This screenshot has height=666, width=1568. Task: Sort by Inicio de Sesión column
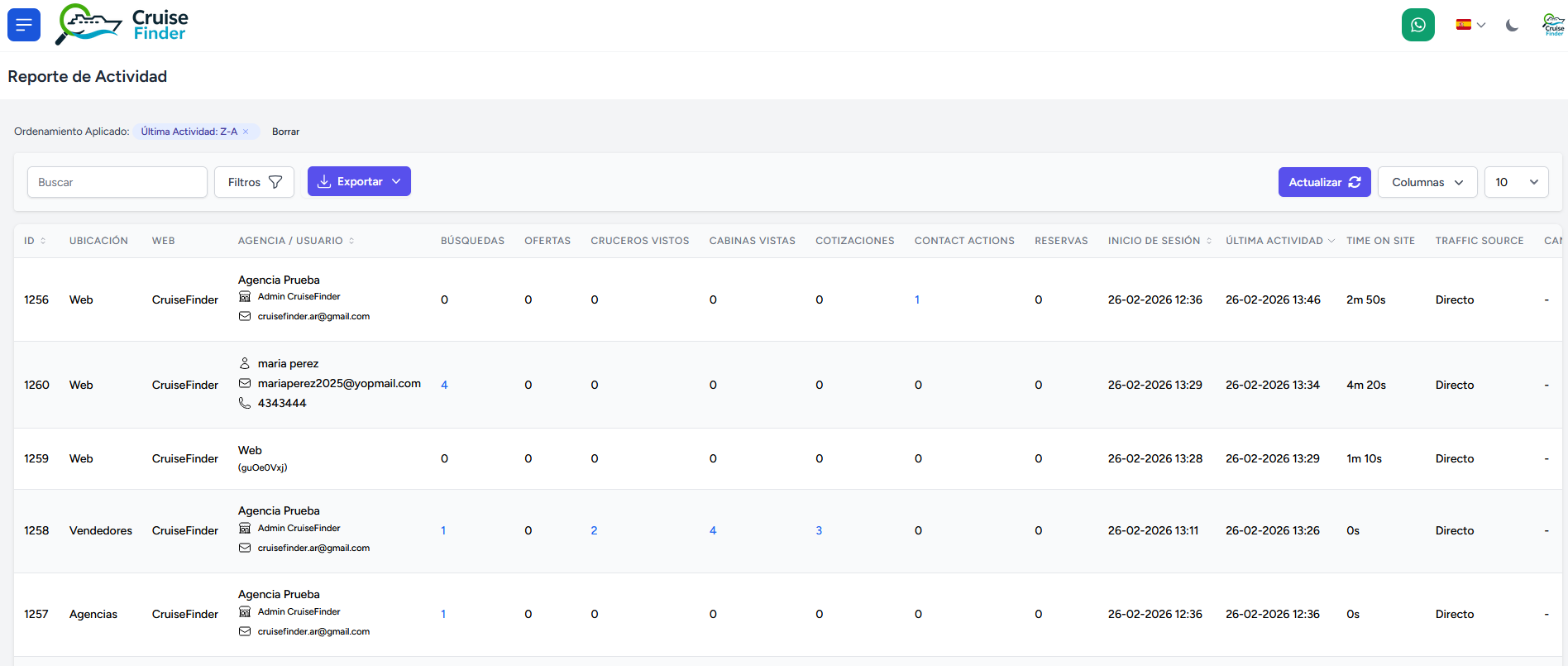click(x=1159, y=241)
